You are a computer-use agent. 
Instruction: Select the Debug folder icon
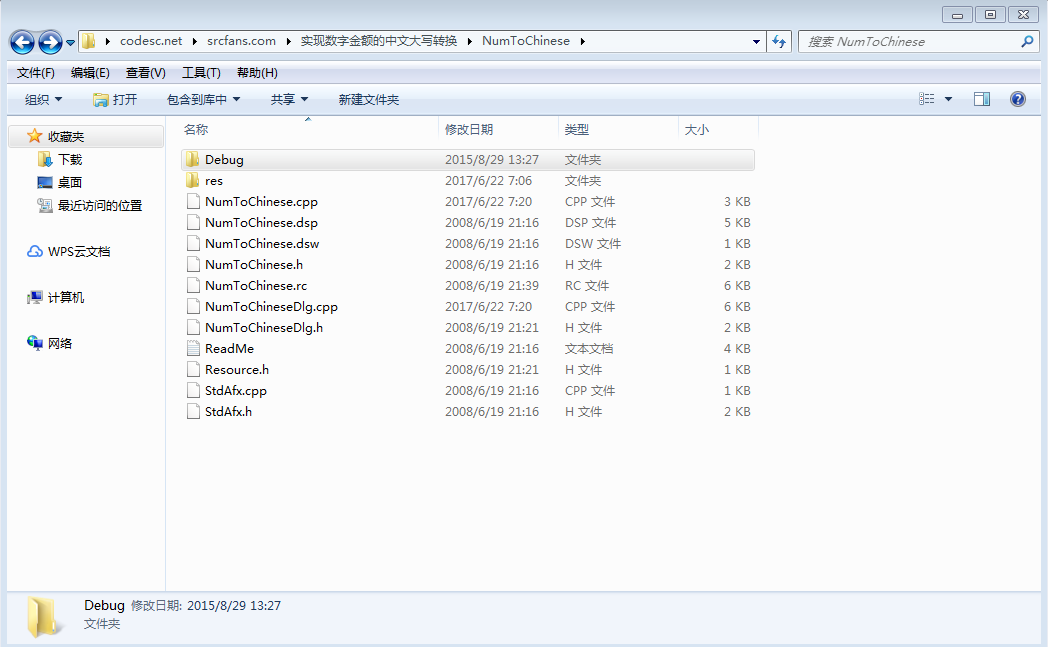pyautogui.click(x=193, y=159)
